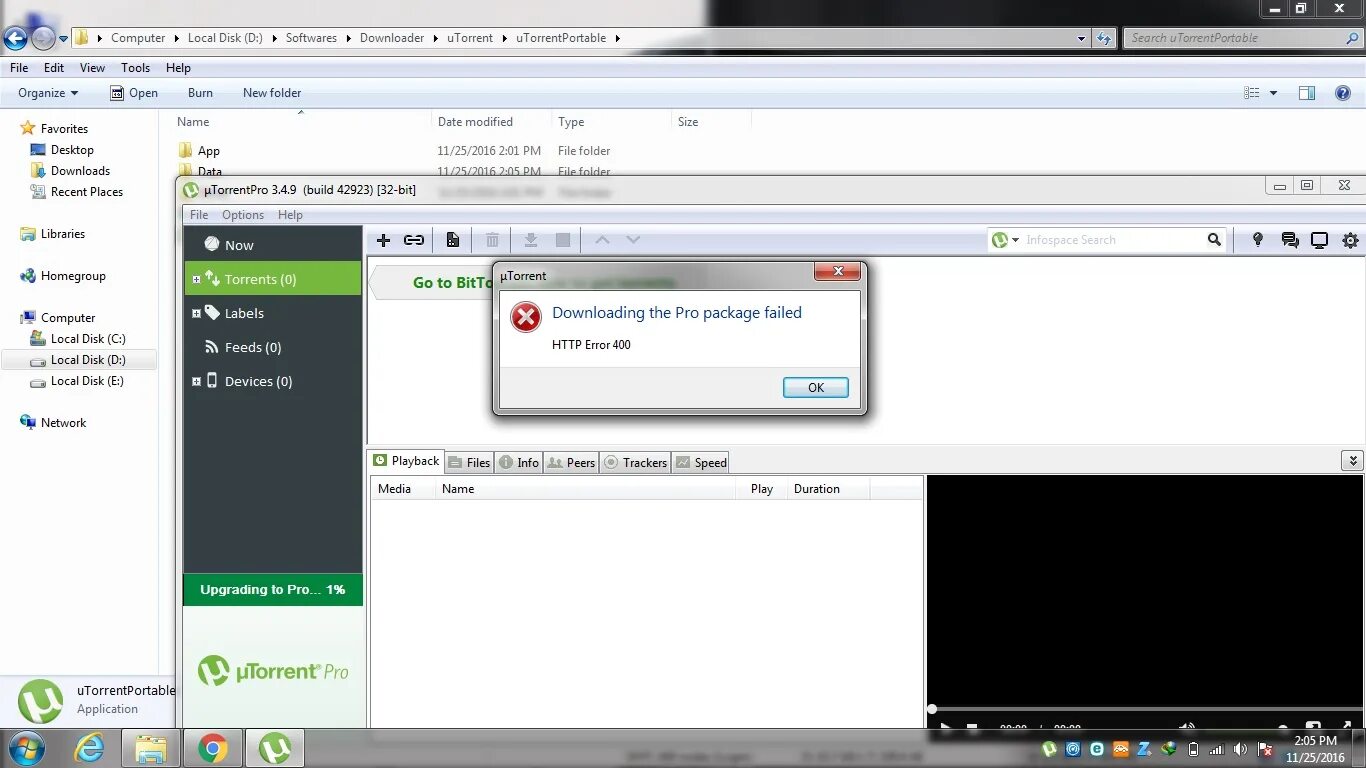Expand the Labels tree node
The image size is (1366, 768).
196,314
